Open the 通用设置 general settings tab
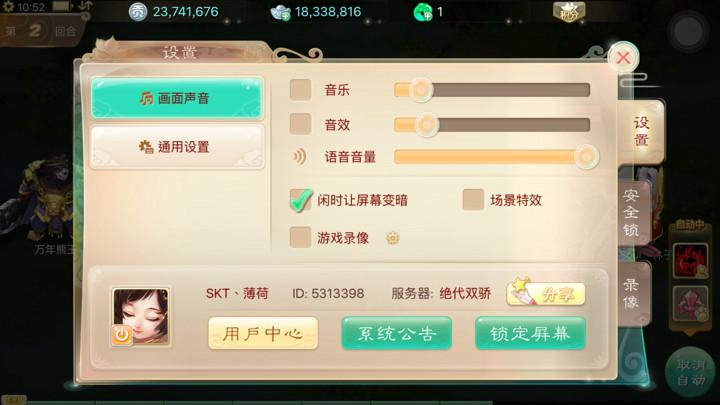720x405 pixels. tap(177, 147)
